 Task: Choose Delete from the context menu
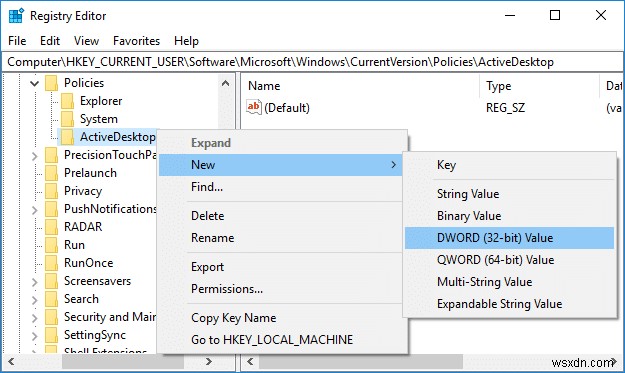click(281, 216)
